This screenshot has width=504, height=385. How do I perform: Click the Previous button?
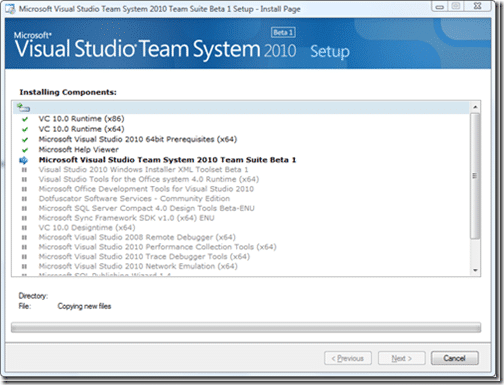point(348,358)
